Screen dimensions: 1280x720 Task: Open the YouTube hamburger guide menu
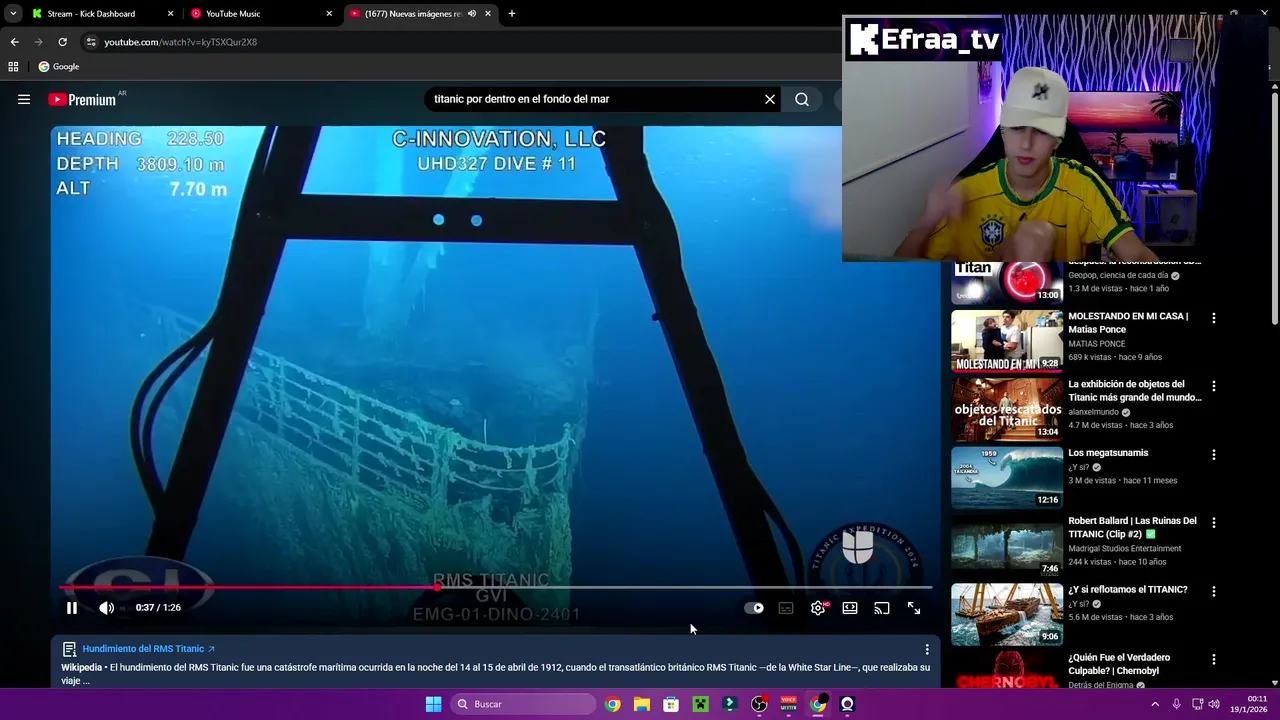tap(24, 99)
